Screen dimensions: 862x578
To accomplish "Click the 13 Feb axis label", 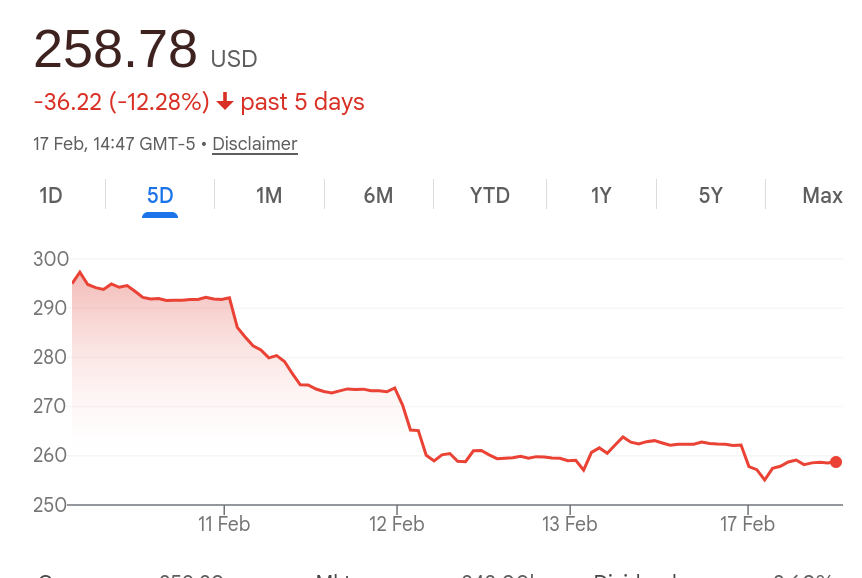I will click(x=570, y=523).
